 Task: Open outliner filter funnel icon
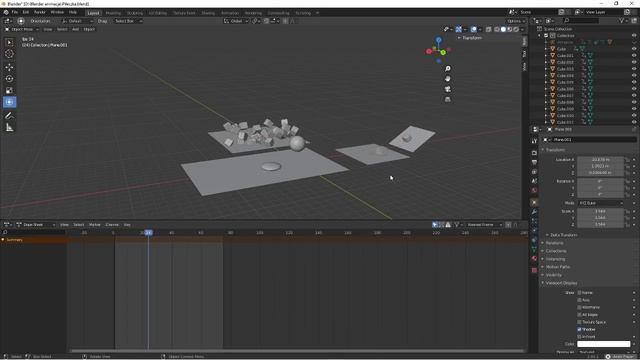click(622, 20)
